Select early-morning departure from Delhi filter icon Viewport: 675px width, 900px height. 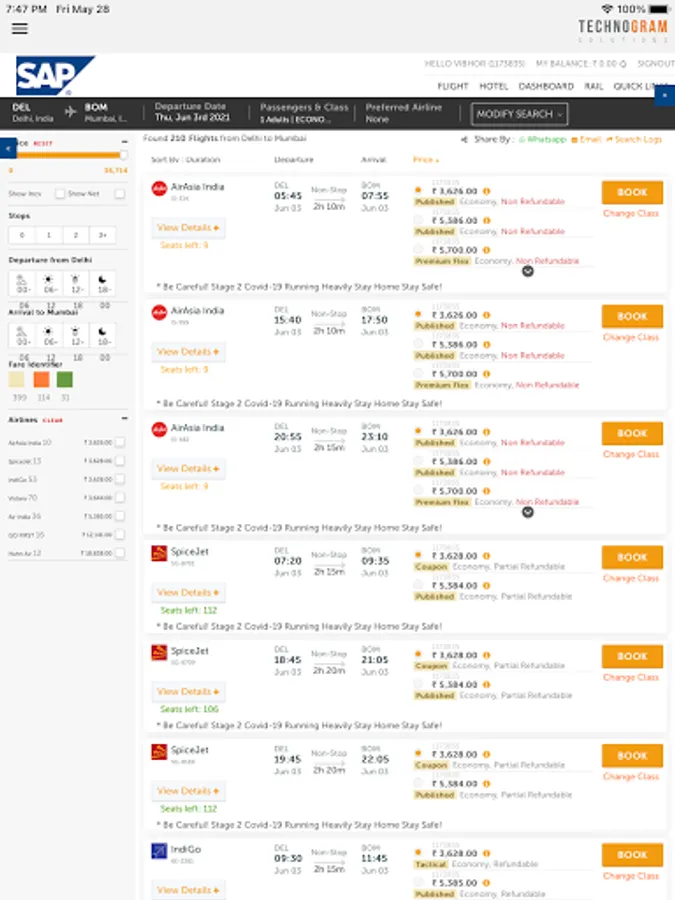22,283
